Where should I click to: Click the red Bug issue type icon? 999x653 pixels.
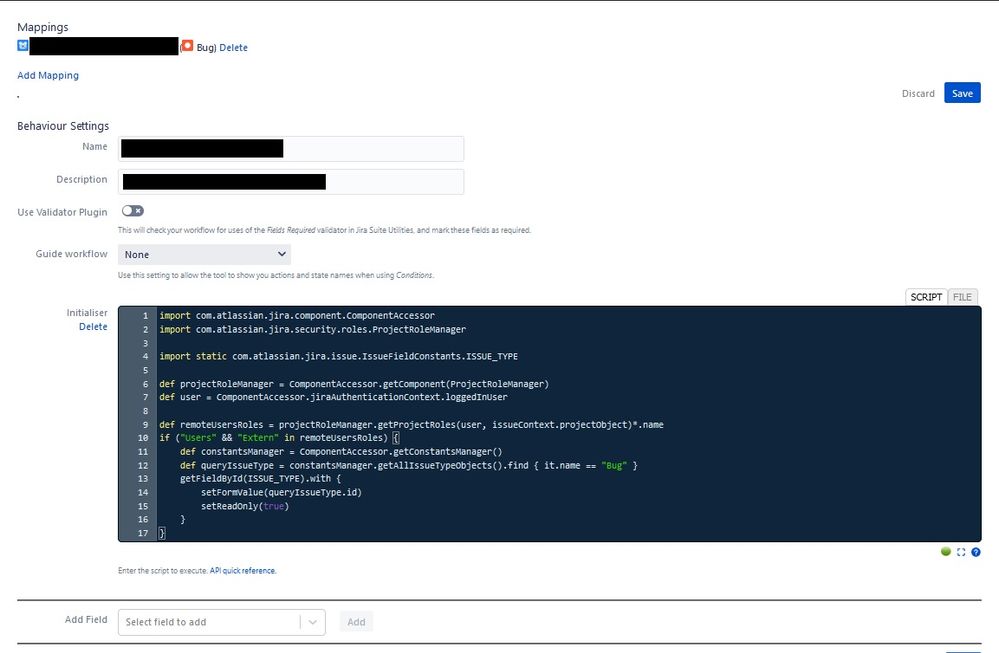tap(187, 46)
